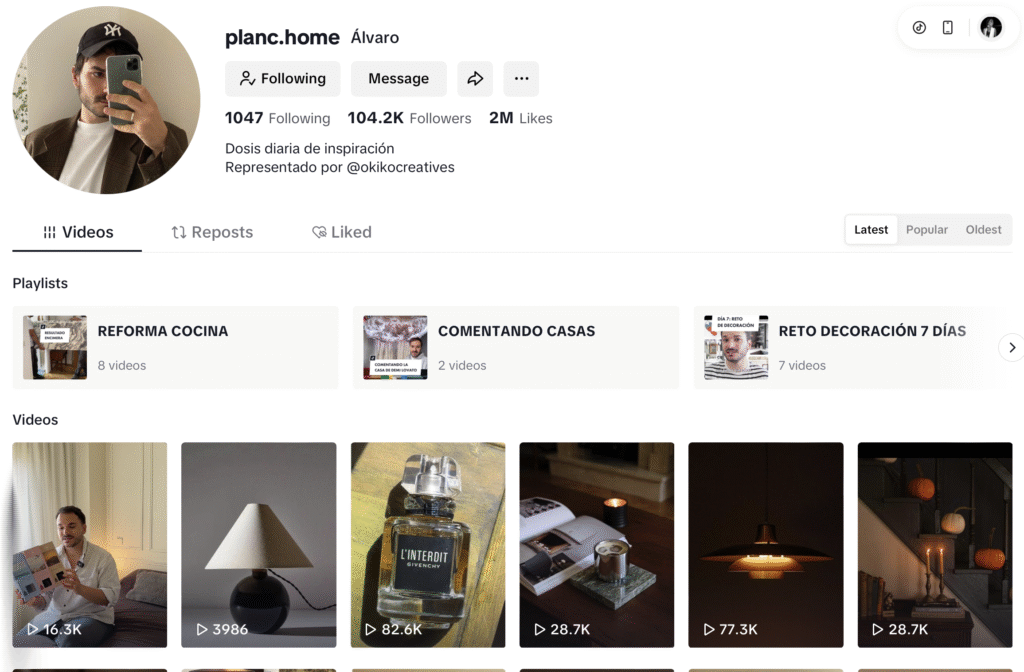Open the COMENTANDO CASAS playlist
The width and height of the screenshot is (1024, 672).
coord(516,347)
